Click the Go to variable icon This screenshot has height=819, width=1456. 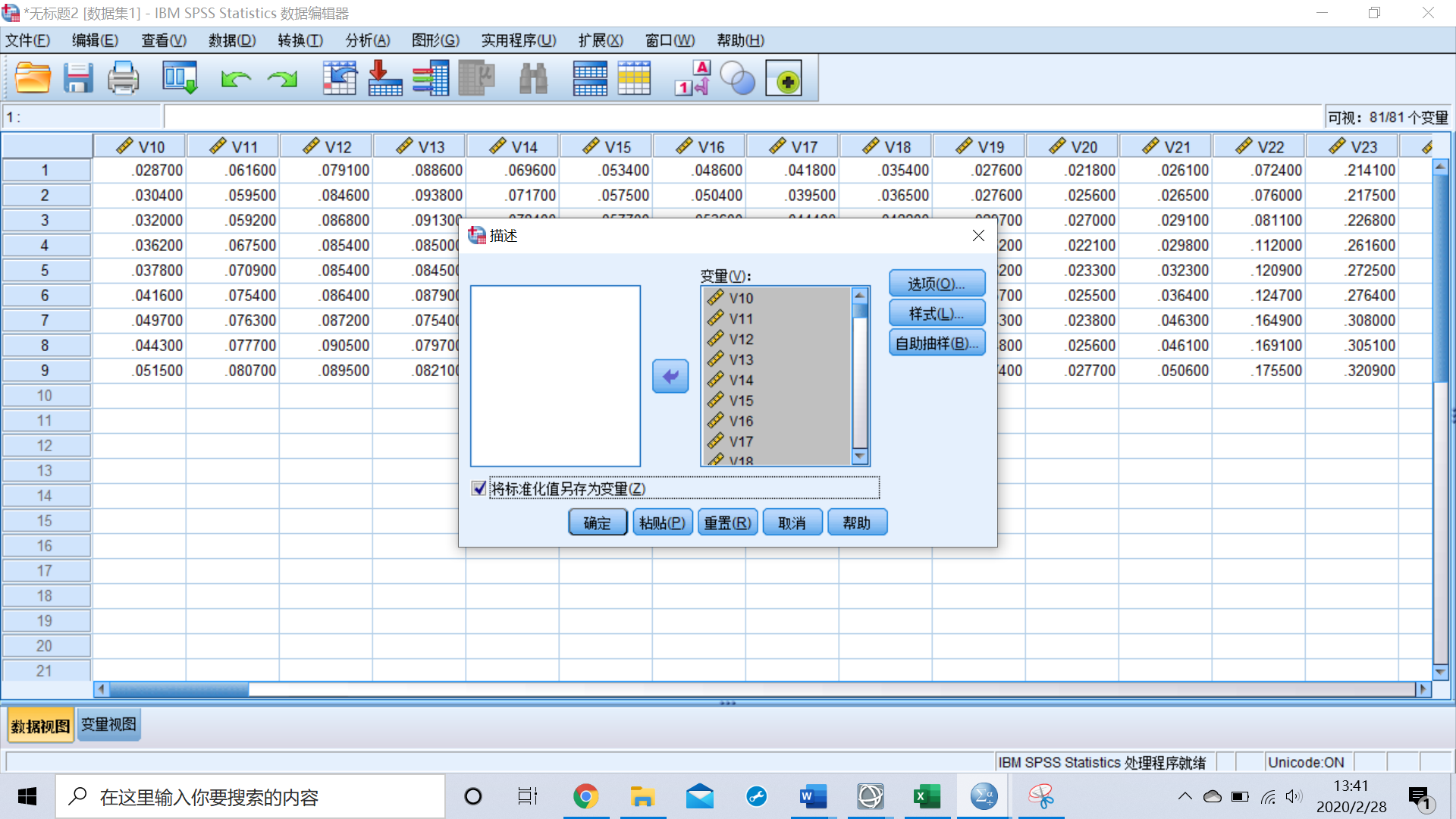[385, 78]
